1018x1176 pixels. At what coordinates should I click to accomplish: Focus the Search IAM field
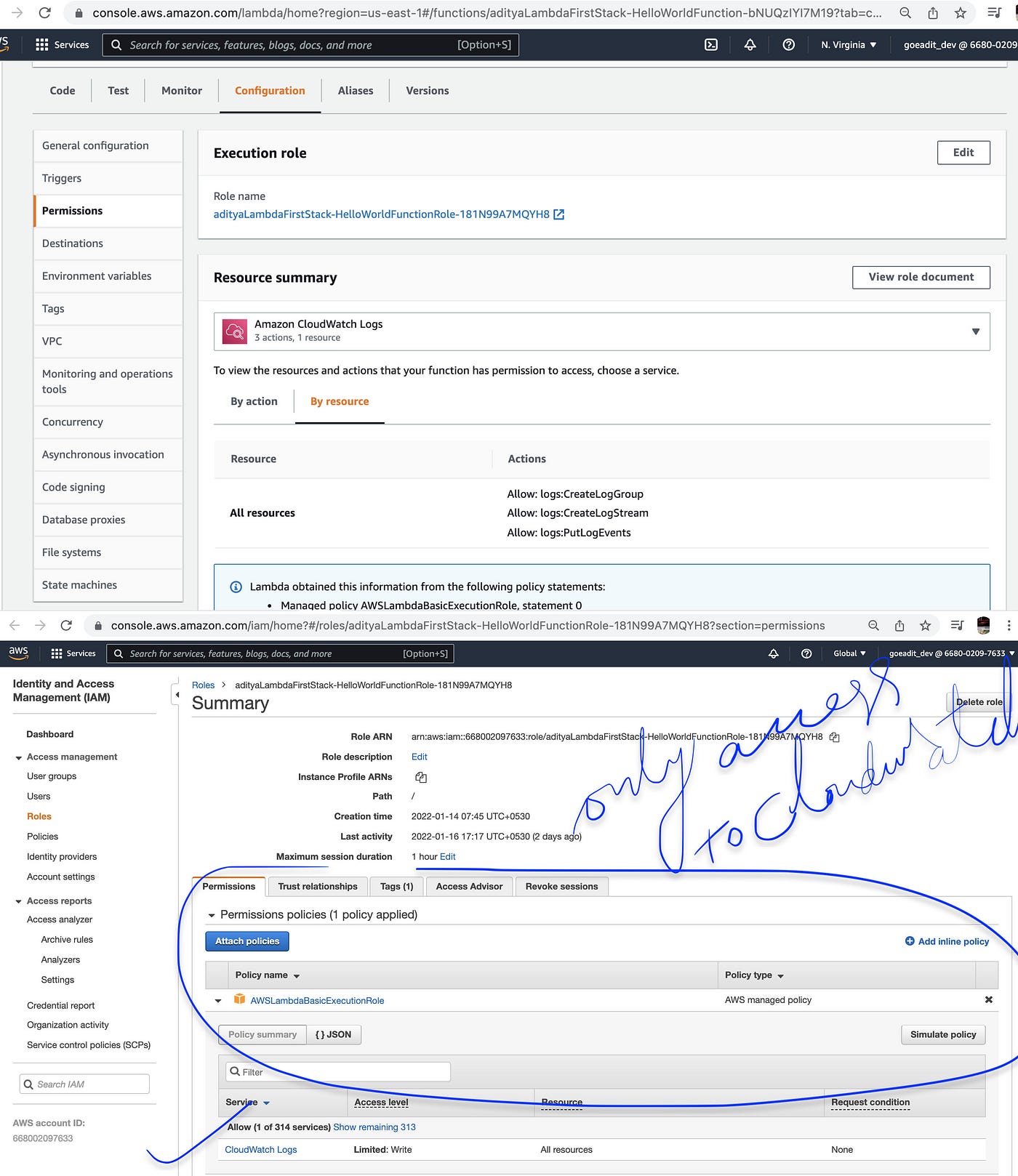coord(84,1084)
